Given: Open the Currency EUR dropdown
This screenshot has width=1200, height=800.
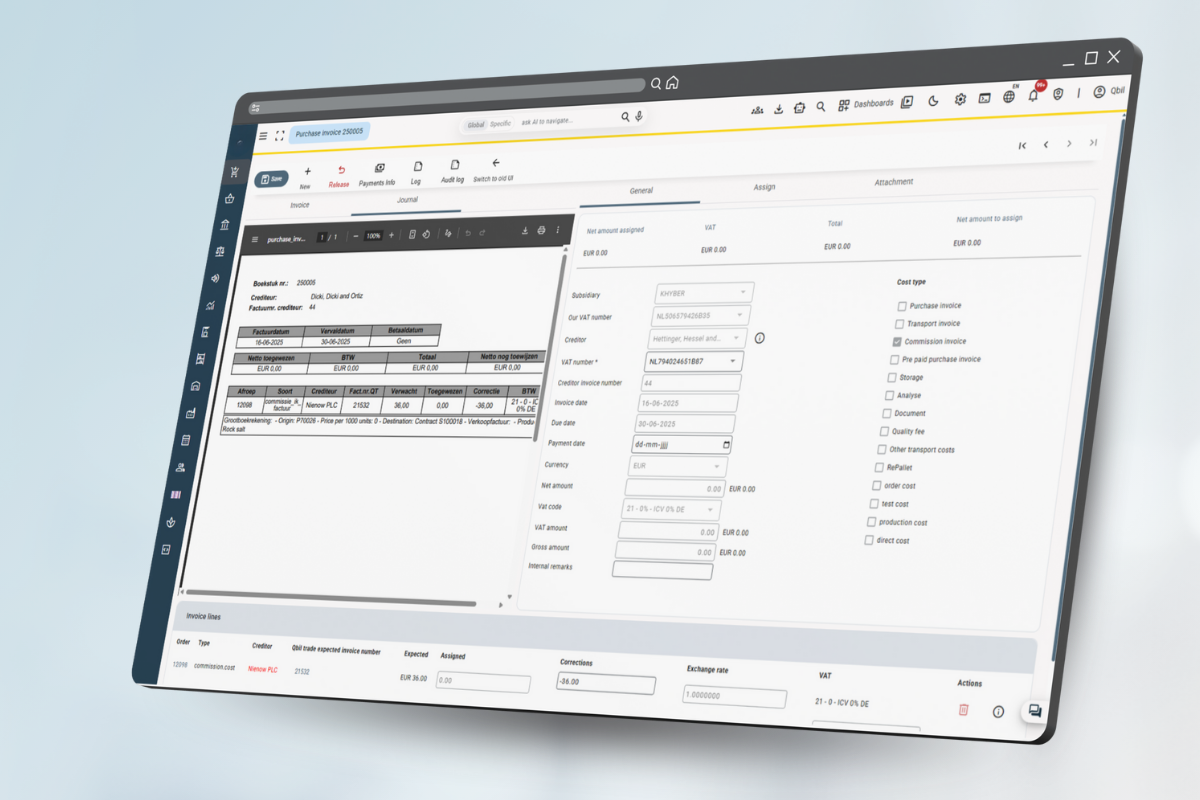Looking at the screenshot, I should click(717, 466).
